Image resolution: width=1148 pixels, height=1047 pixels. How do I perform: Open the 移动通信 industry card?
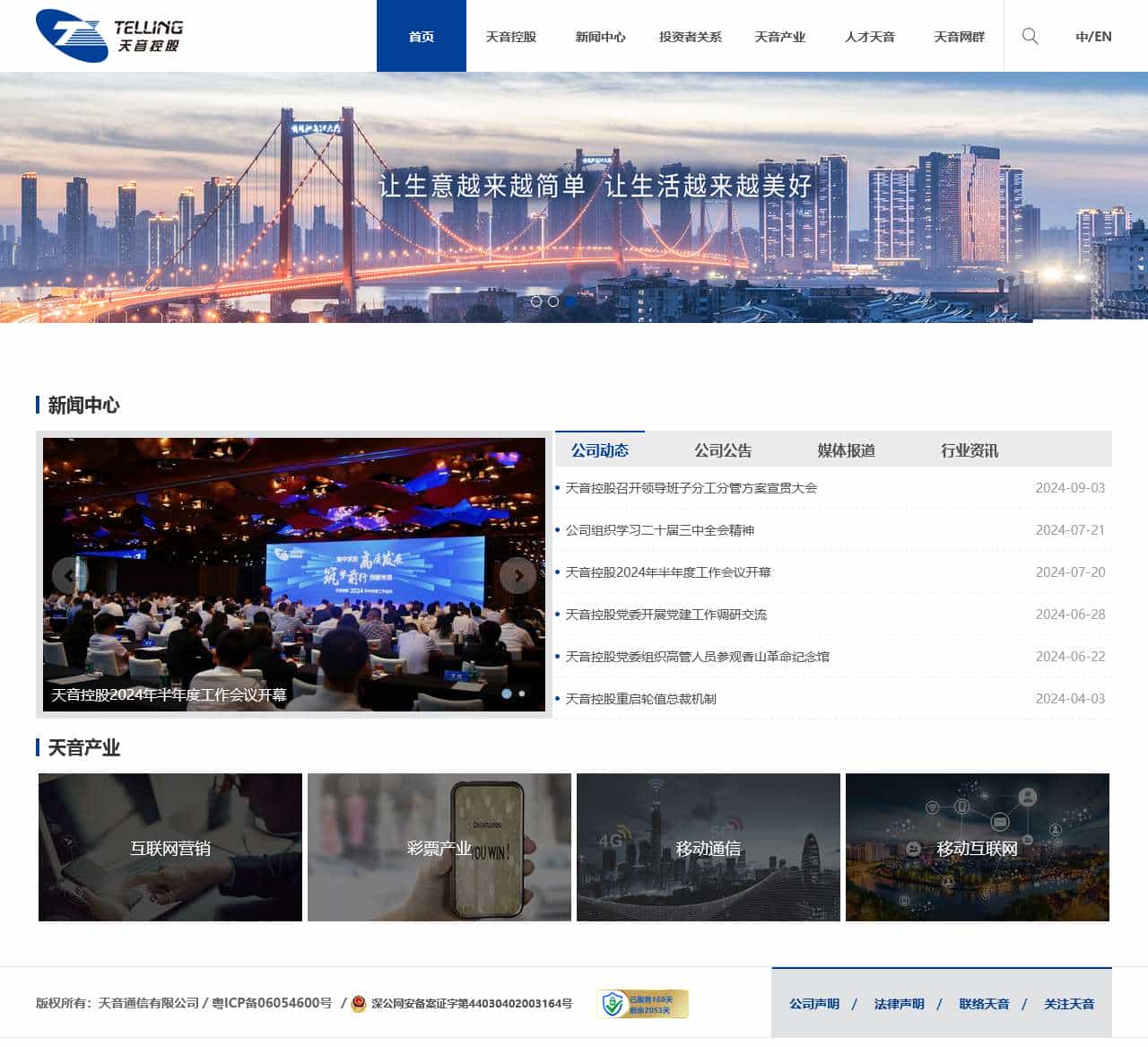click(709, 847)
